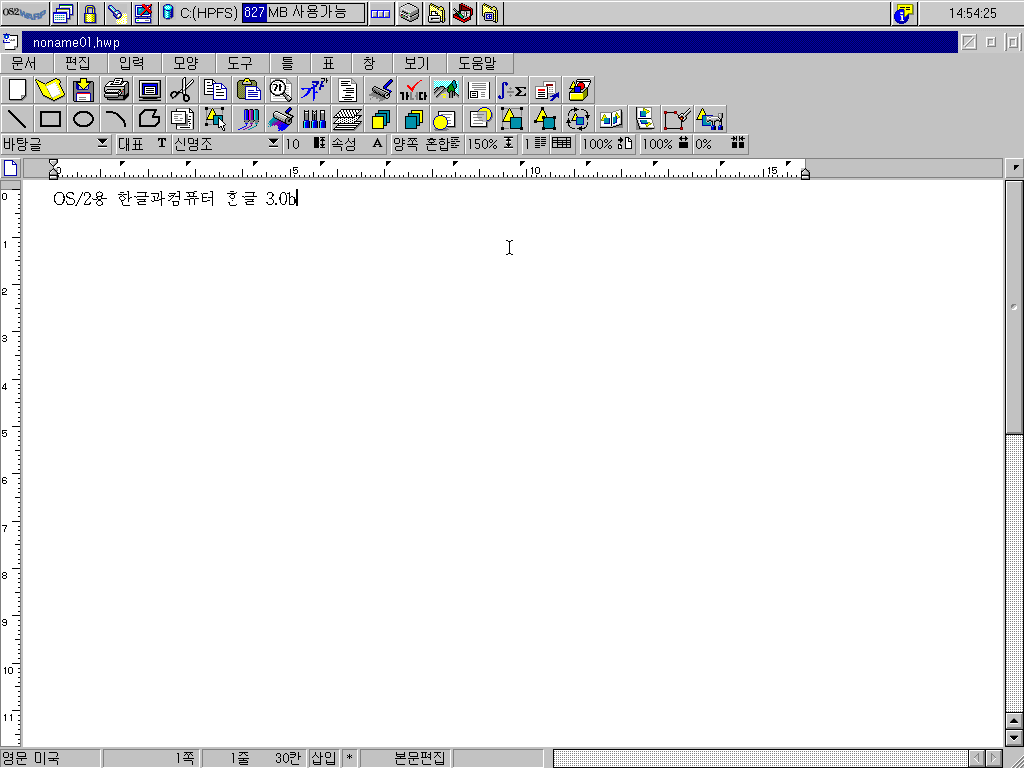The width and height of the screenshot is (1024, 768).
Task: Click the lockup padlock icon in WarpCenter
Action: 89,12
